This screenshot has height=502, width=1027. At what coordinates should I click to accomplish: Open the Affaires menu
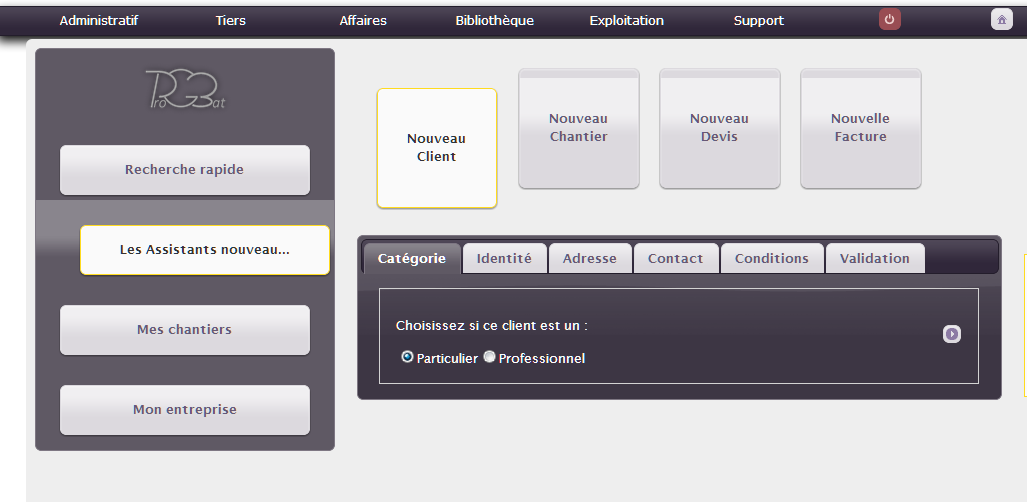point(363,21)
